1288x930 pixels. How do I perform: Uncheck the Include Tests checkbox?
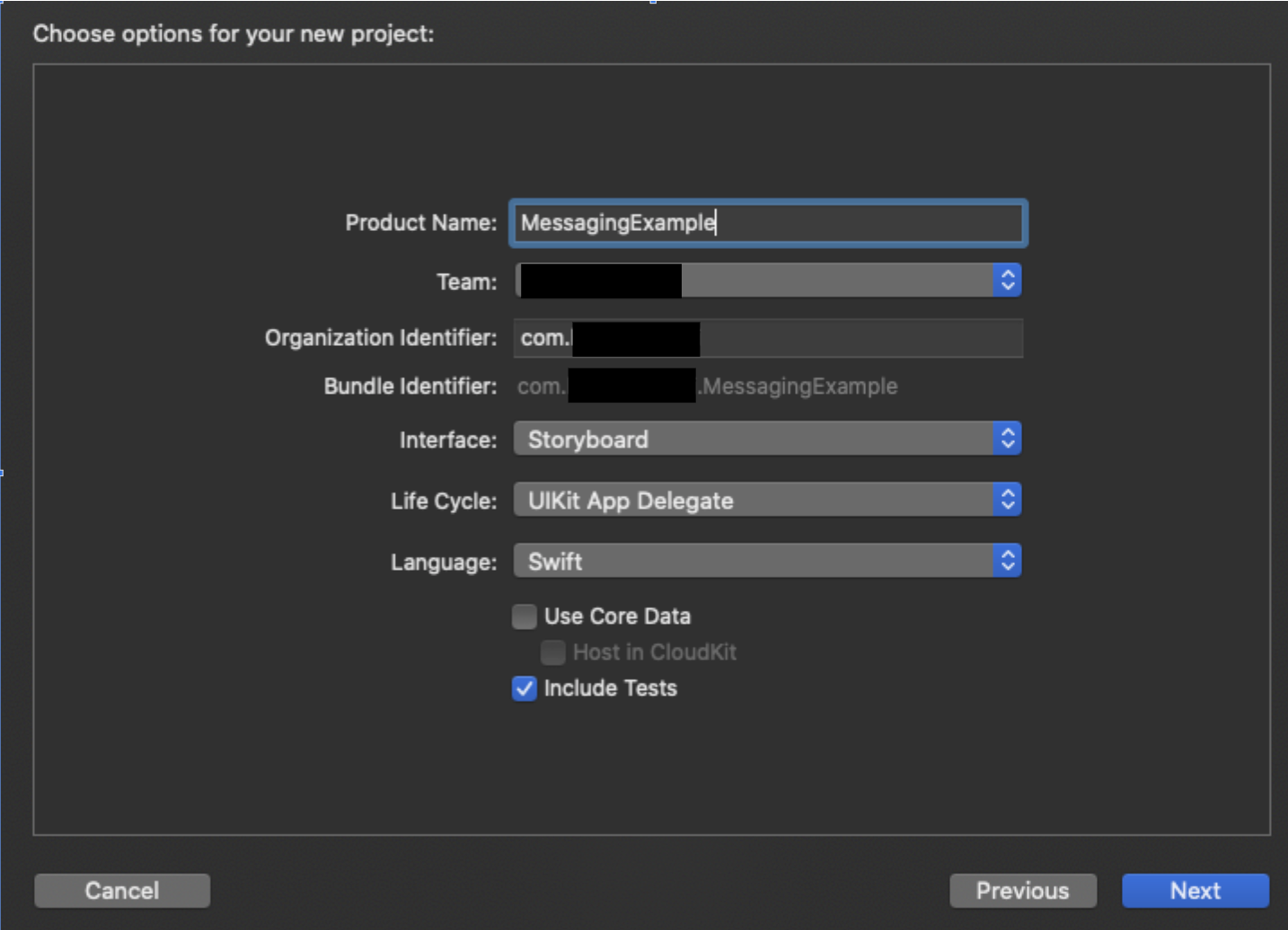[x=525, y=688]
